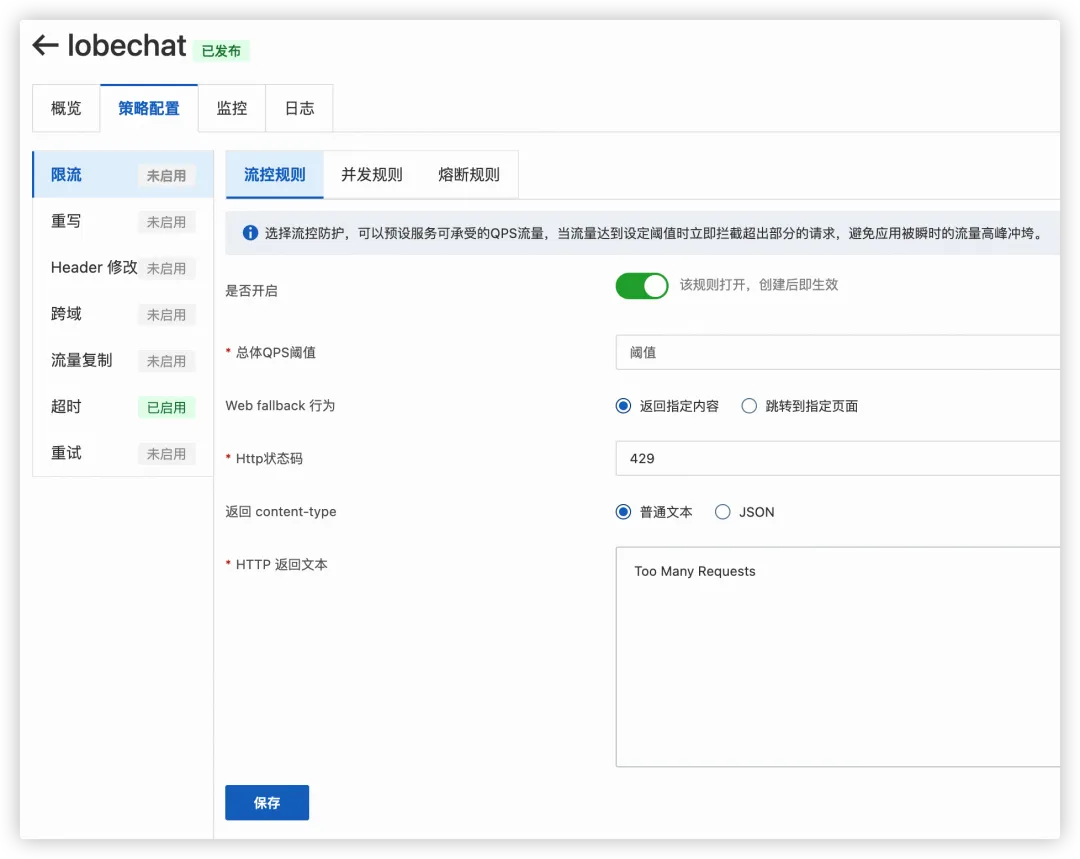Click the 未启用 badge beside 跨域

pos(167,315)
